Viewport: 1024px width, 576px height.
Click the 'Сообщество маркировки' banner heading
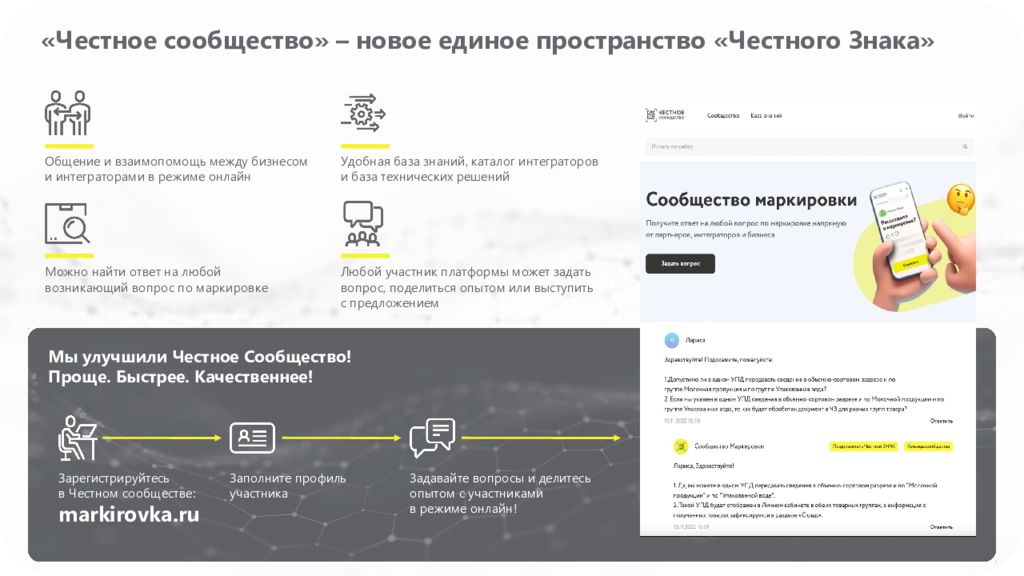coord(751,200)
